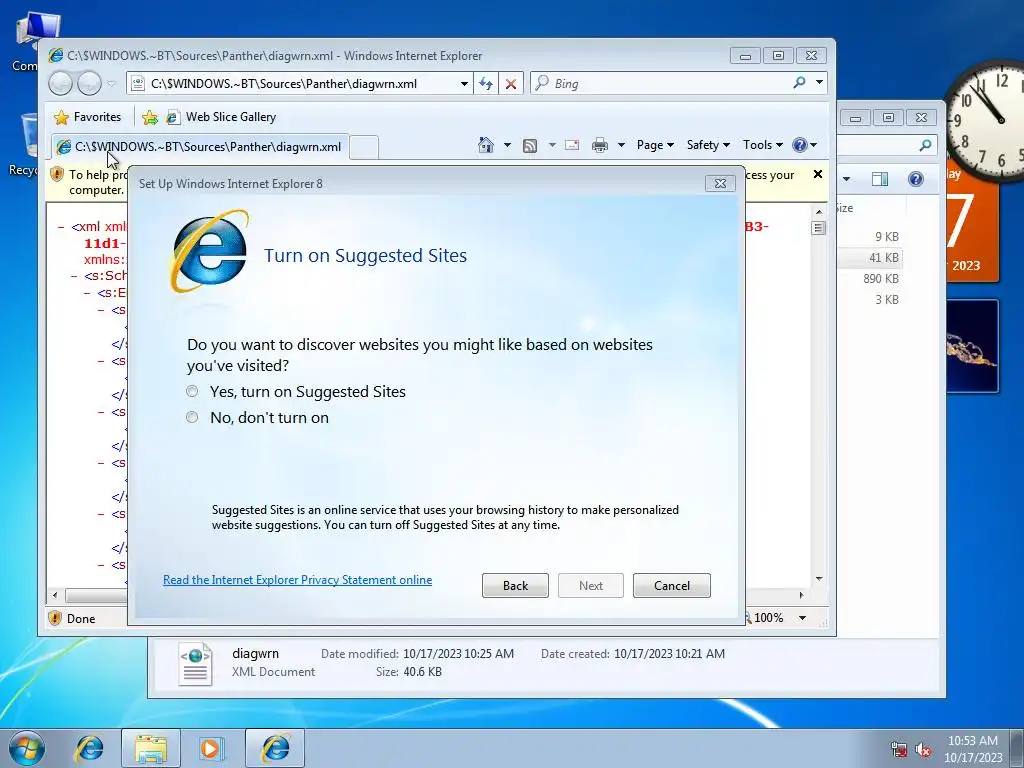1024x768 pixels.
Task: Click the desktop clock gadget
Action: tap(985, 120)
